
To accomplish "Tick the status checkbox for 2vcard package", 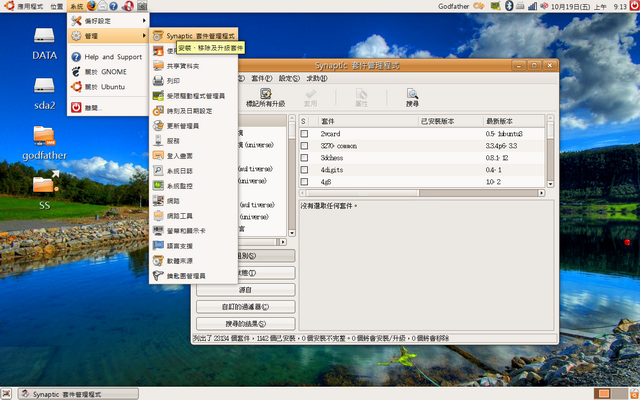I will pyautogui.click(x=304, y=134).
